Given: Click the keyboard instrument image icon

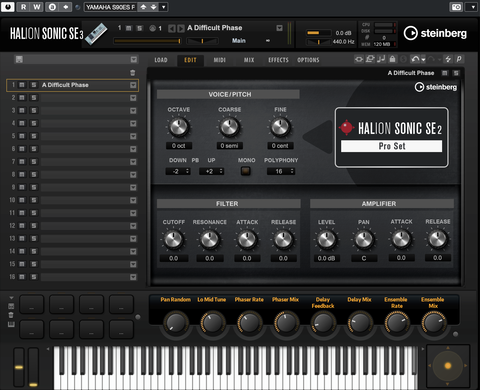Looking at the screenshot, I should pyautogui.click(x=96, y=34).
